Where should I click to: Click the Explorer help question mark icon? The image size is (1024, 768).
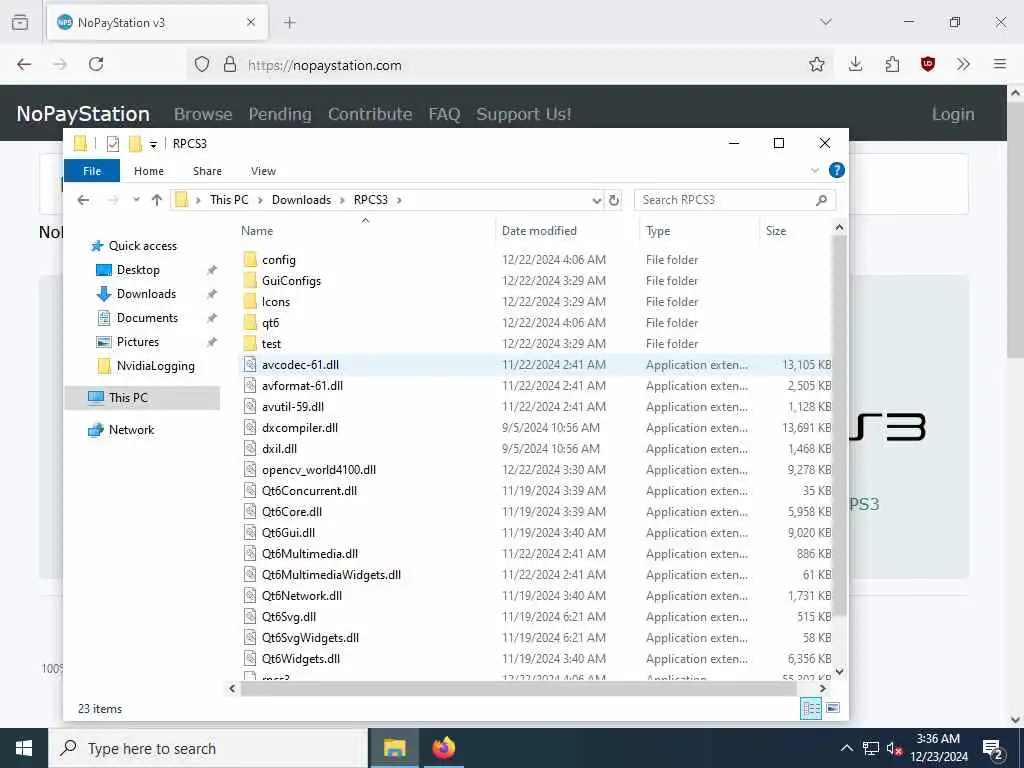click(837, 170)
